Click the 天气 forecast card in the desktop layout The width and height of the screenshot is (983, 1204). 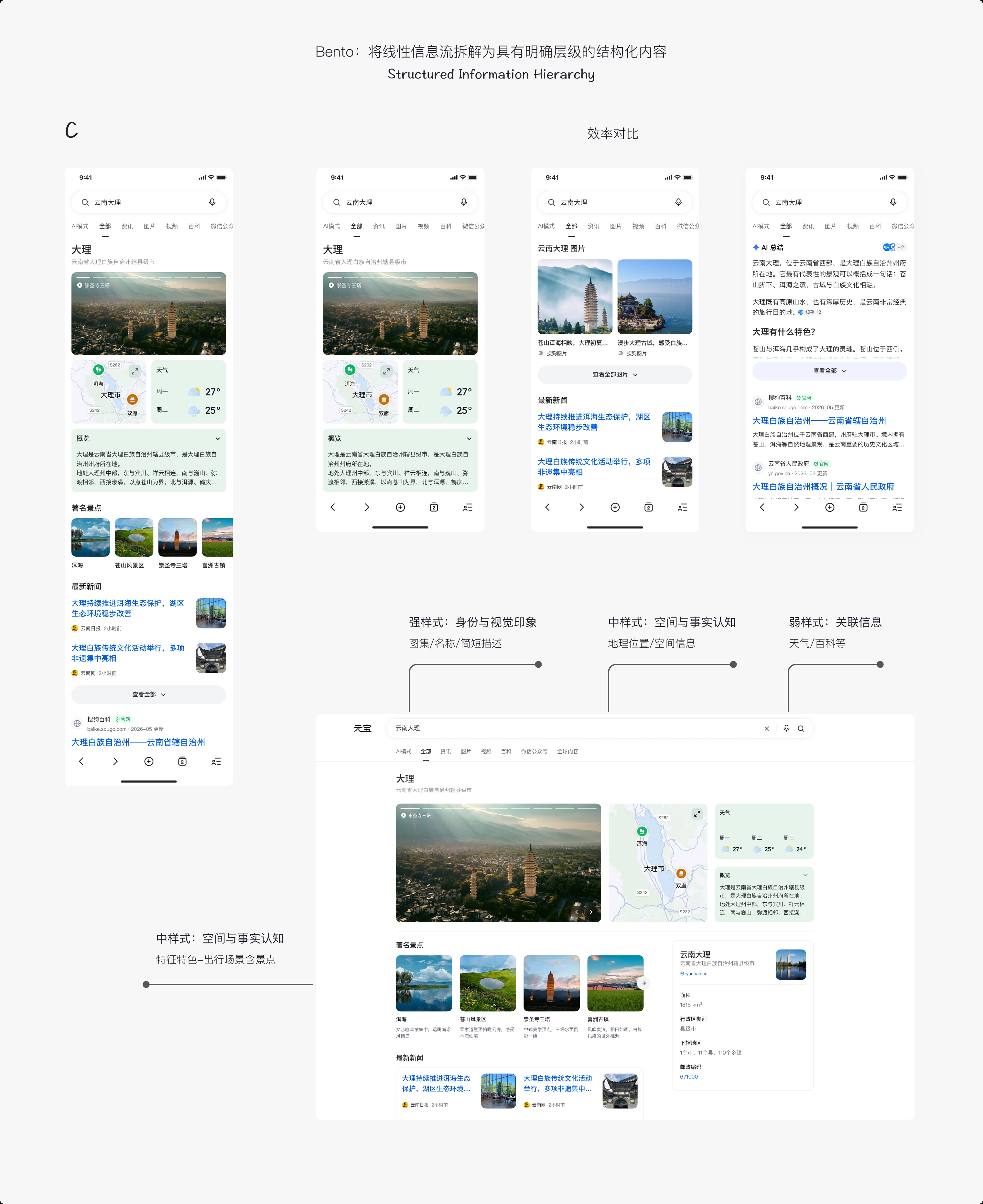(764, 832)
